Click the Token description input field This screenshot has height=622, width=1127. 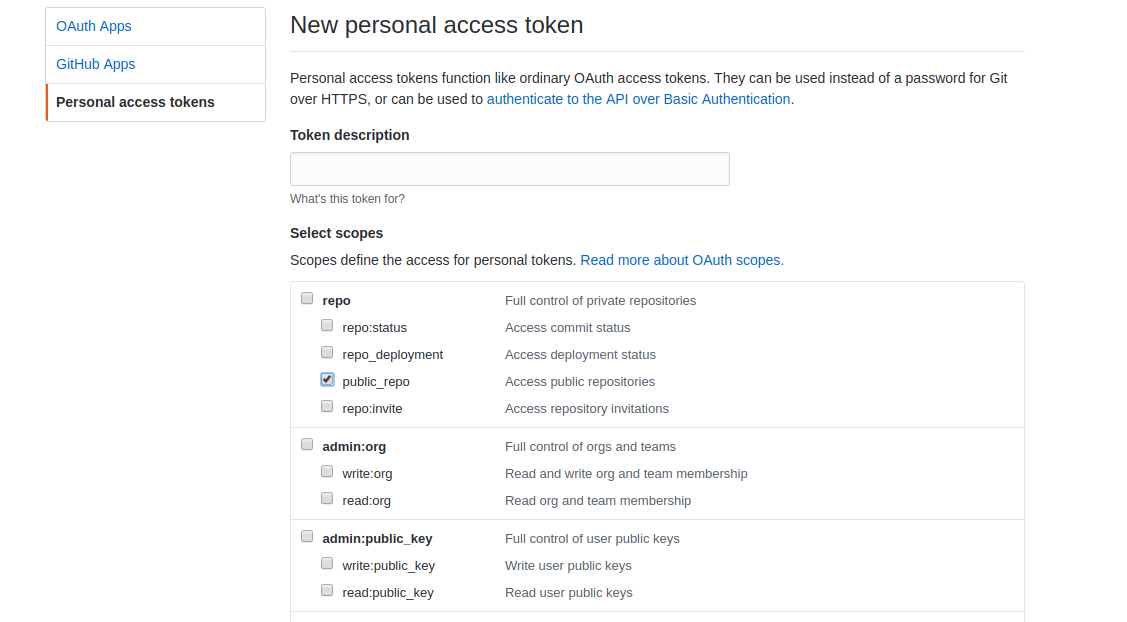point(509,169)
